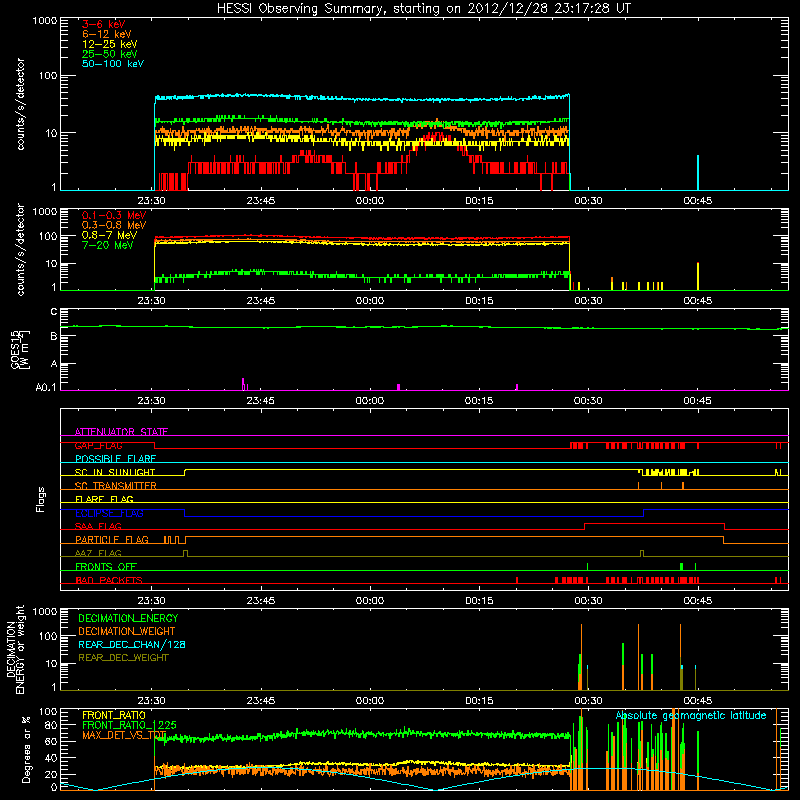800x800 pixels.
Task: Click the A0.1 level on GOES axis
Action: click(x=46, y=388)
